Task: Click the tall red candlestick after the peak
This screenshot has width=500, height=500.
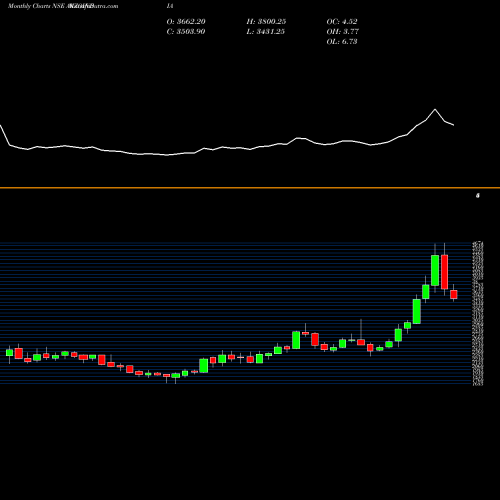Action: (444, 272)
